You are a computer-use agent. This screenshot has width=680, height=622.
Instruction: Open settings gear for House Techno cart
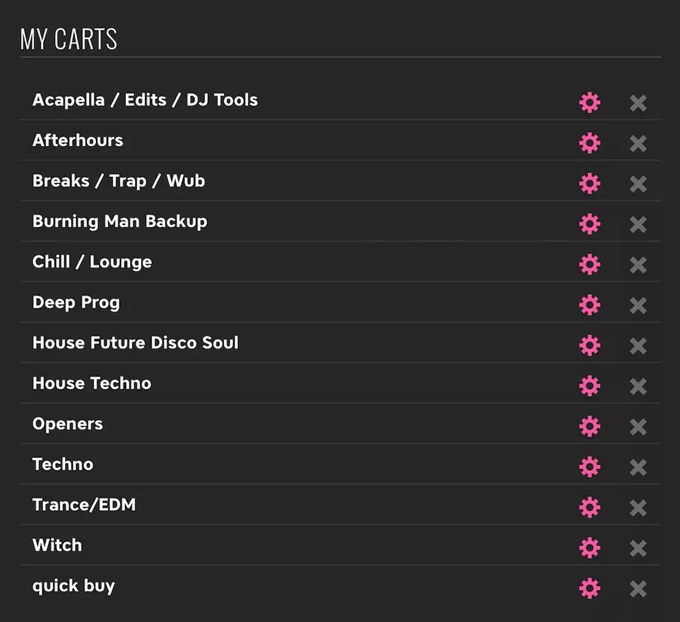590,386
